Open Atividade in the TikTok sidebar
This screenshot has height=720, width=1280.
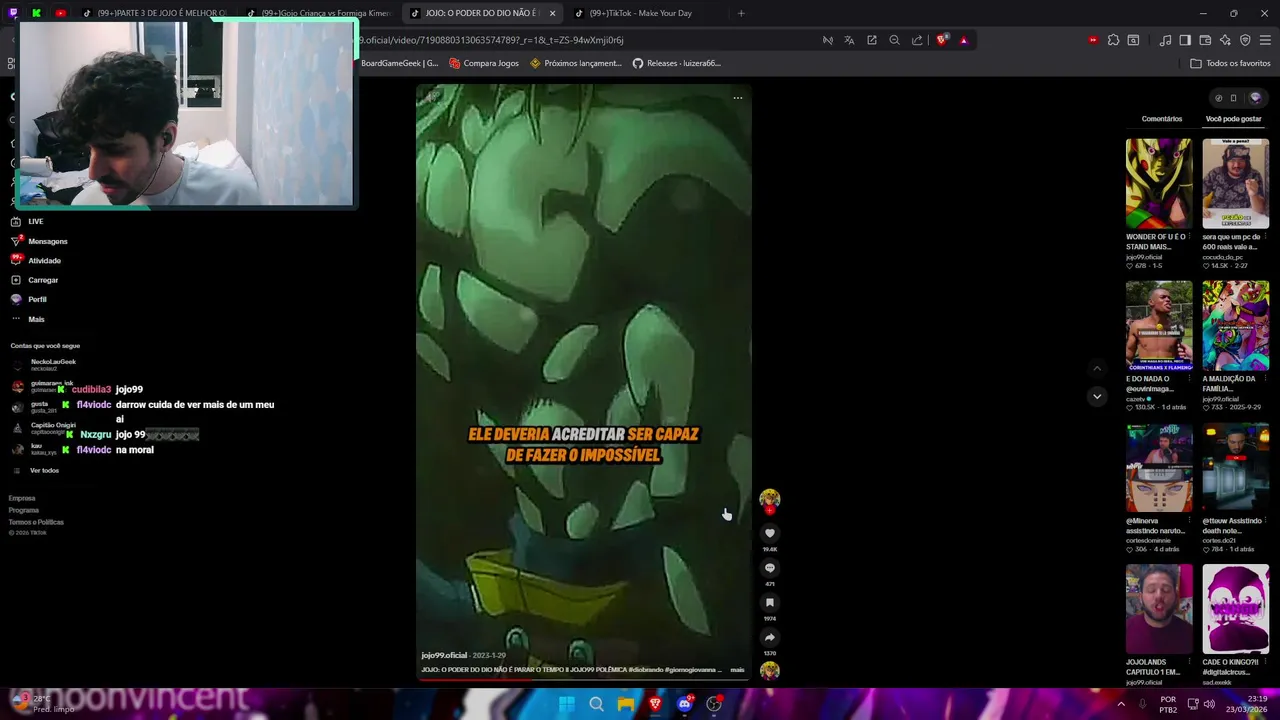point(36,260)
